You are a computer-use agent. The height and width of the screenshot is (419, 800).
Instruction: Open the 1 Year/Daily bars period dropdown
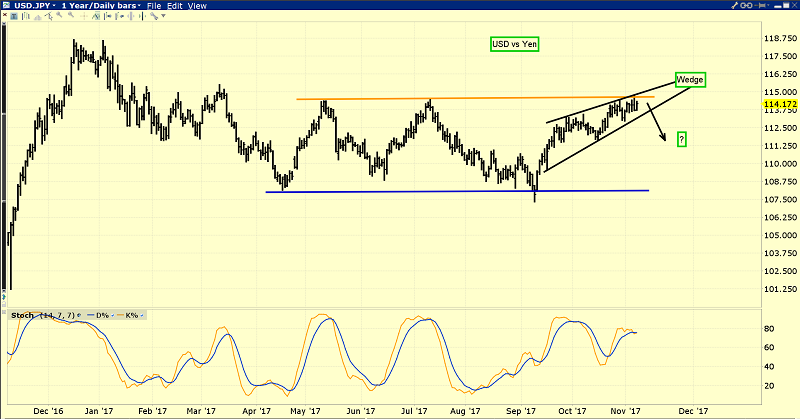pyautogui.click(x=138, y=6)
